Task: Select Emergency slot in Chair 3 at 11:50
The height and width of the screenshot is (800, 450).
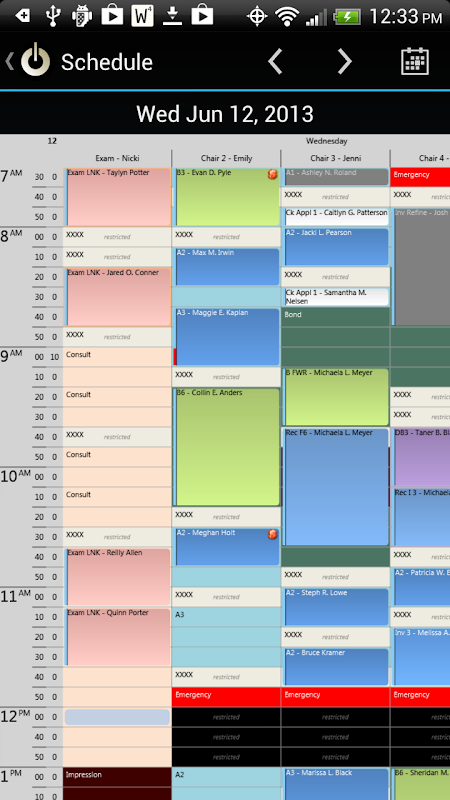Action: (x=335, y=697)
